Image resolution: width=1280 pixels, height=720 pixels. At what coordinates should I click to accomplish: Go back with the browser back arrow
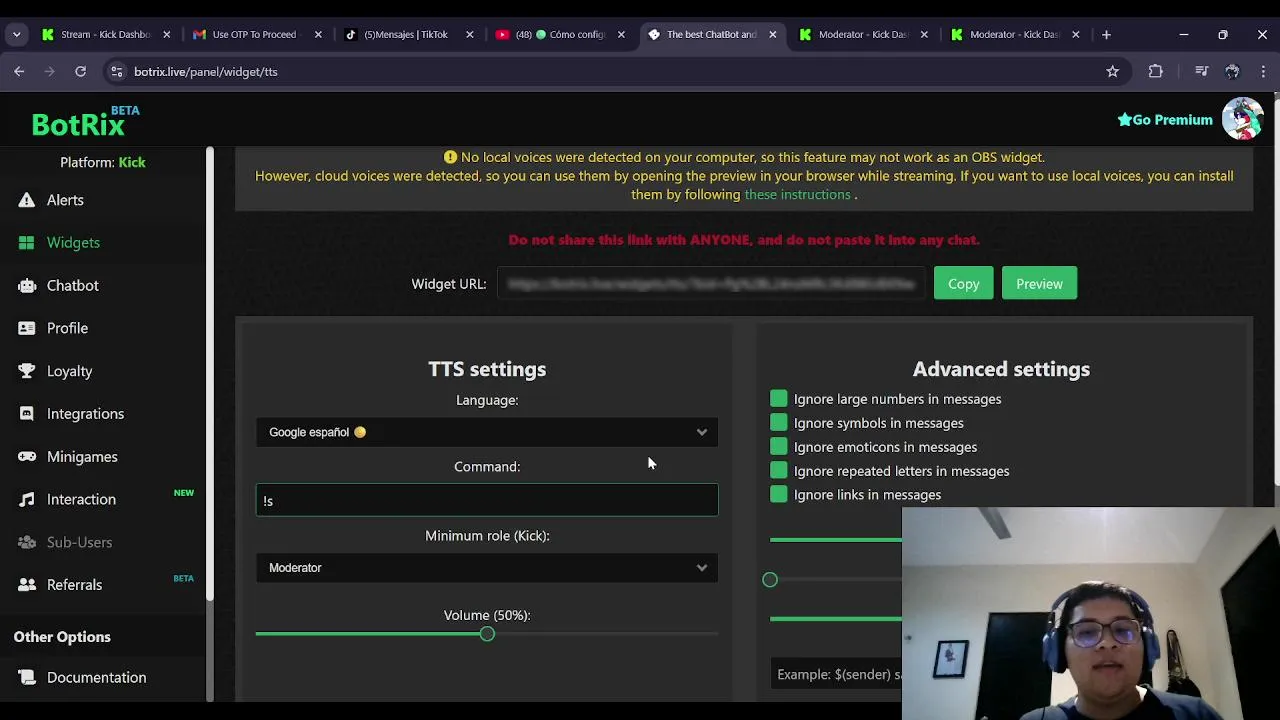point(19,72)
